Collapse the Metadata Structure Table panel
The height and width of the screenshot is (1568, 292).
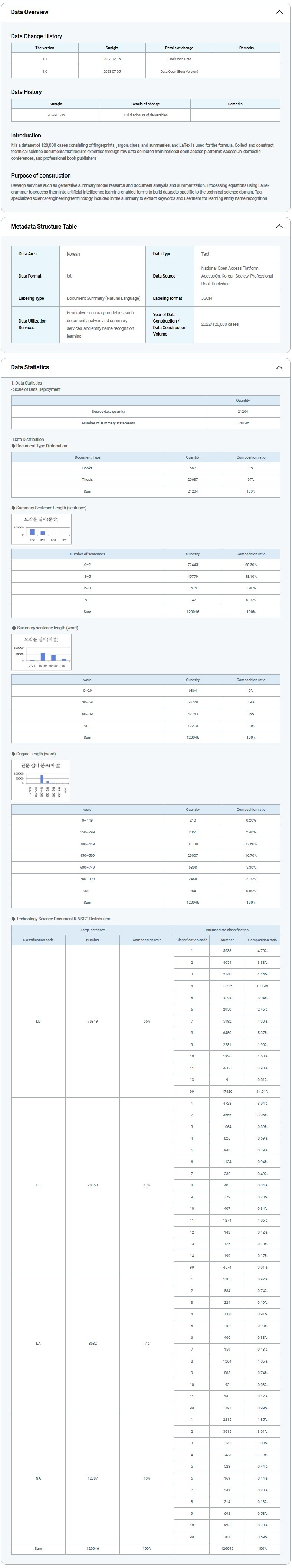[279, 226]
